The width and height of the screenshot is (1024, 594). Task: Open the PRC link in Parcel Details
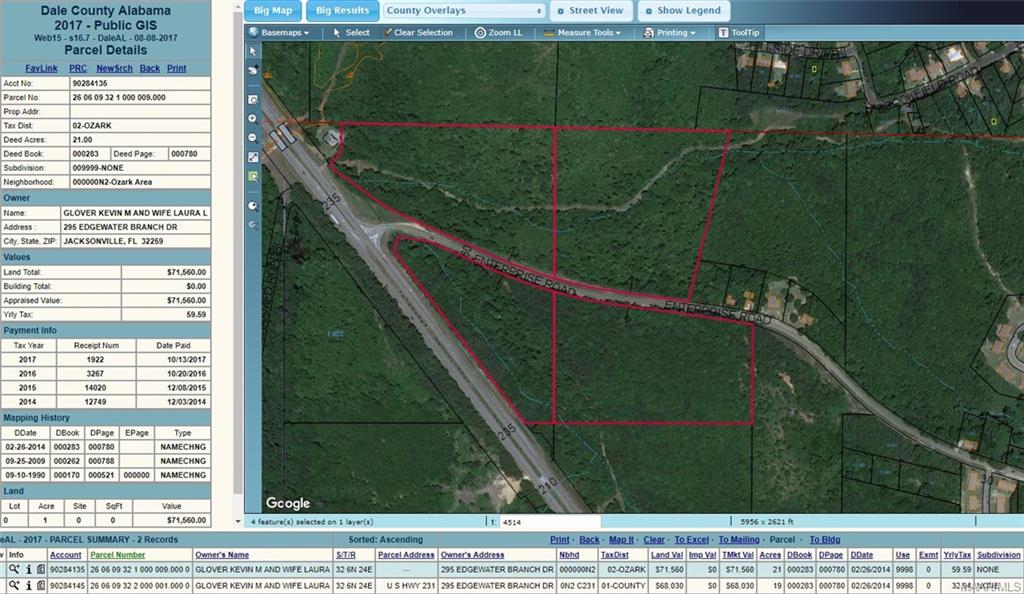78,68
